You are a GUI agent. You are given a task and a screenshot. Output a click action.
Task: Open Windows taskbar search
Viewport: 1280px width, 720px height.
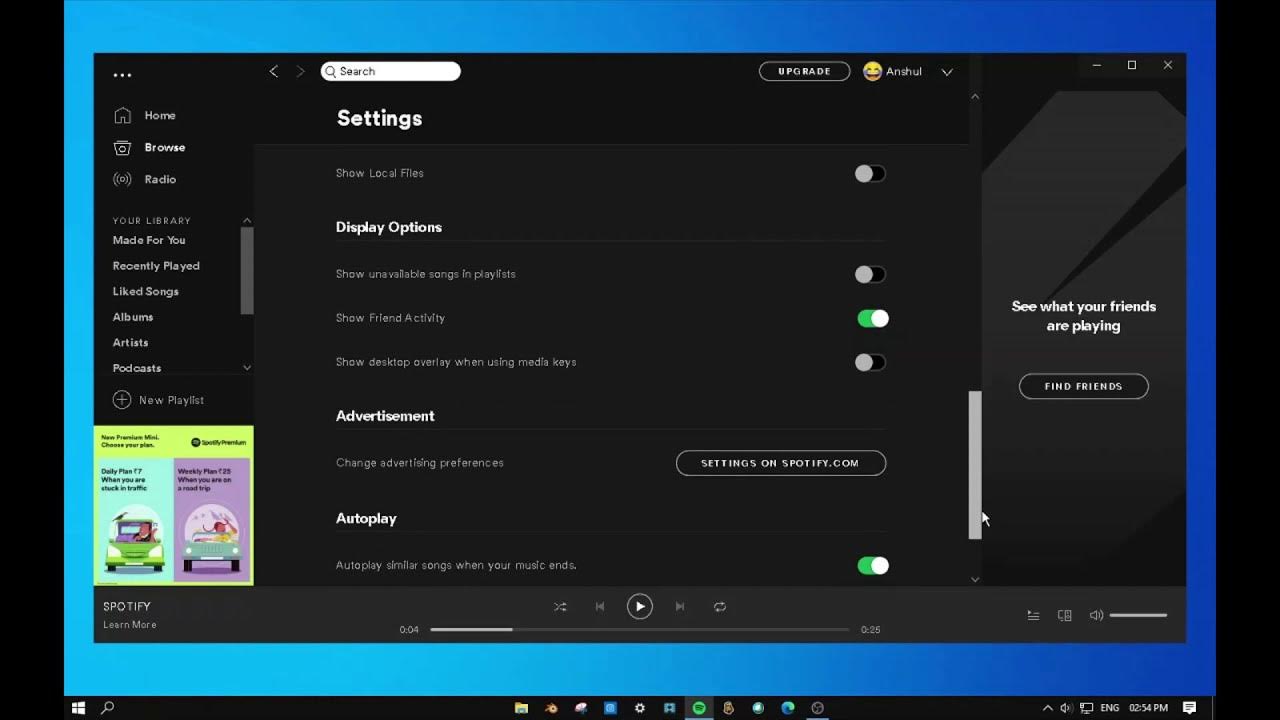108,708
